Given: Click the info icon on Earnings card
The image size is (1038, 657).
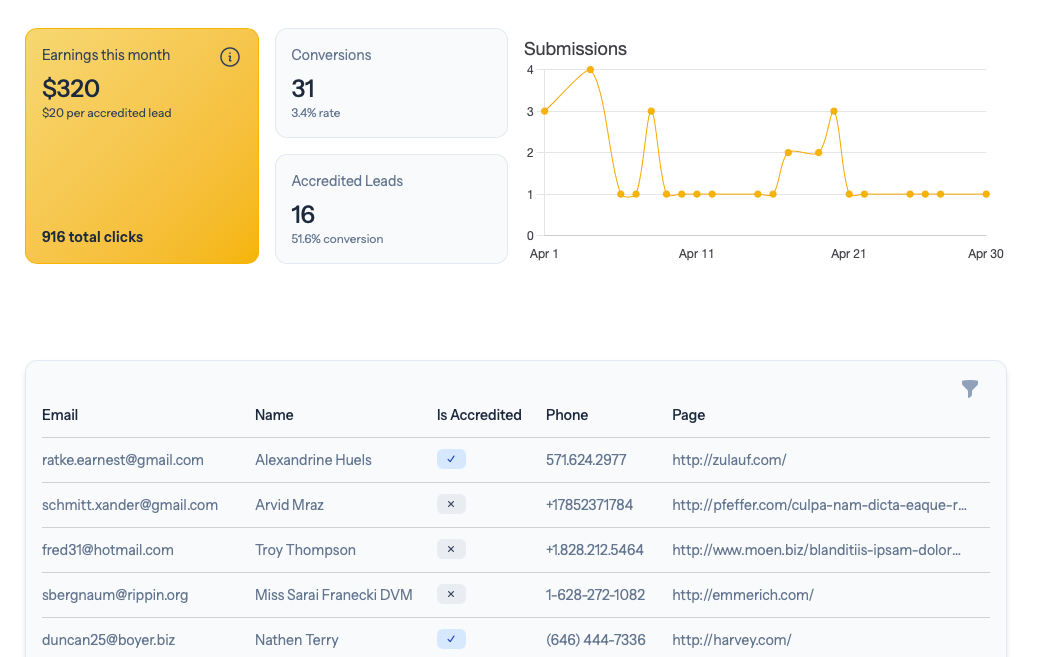Looking at the screenshot, I should [x=229, y=57].
